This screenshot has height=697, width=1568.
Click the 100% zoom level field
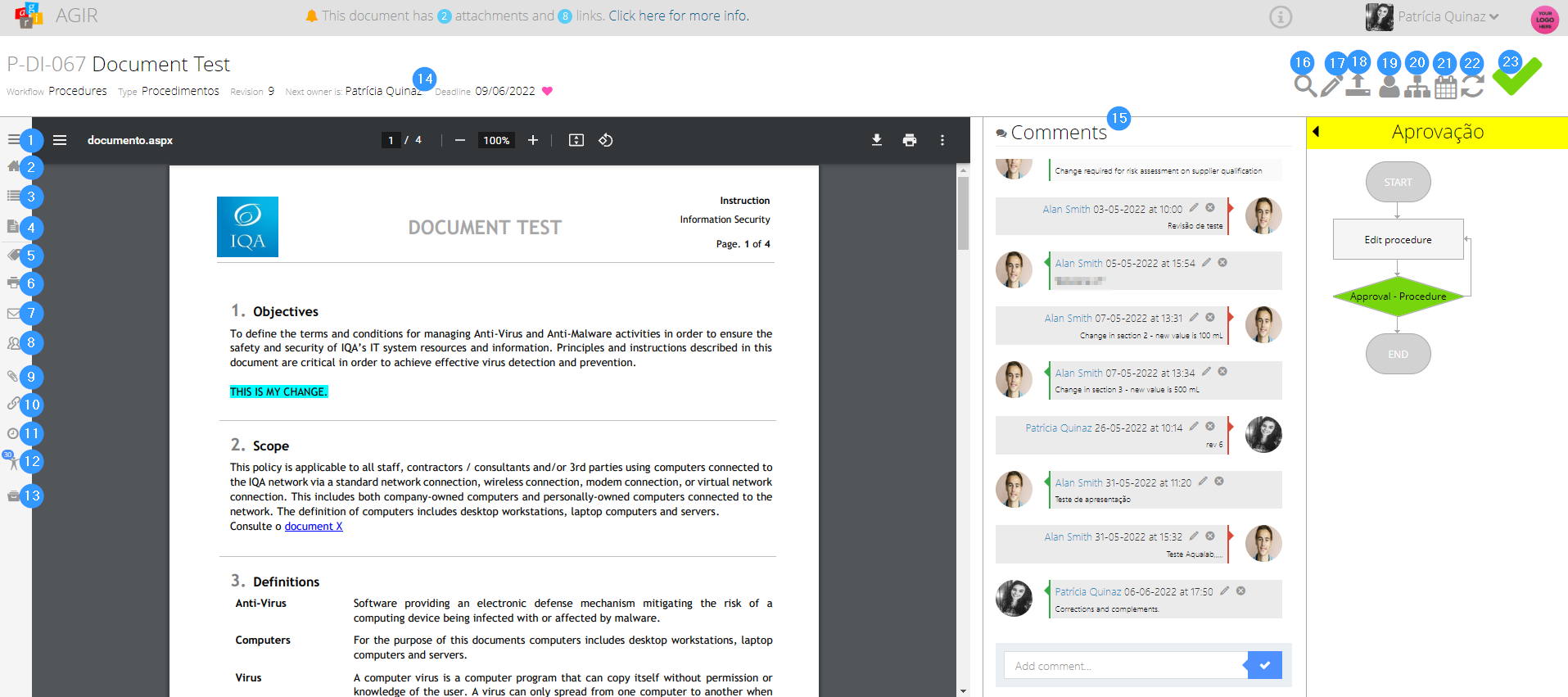496,140
